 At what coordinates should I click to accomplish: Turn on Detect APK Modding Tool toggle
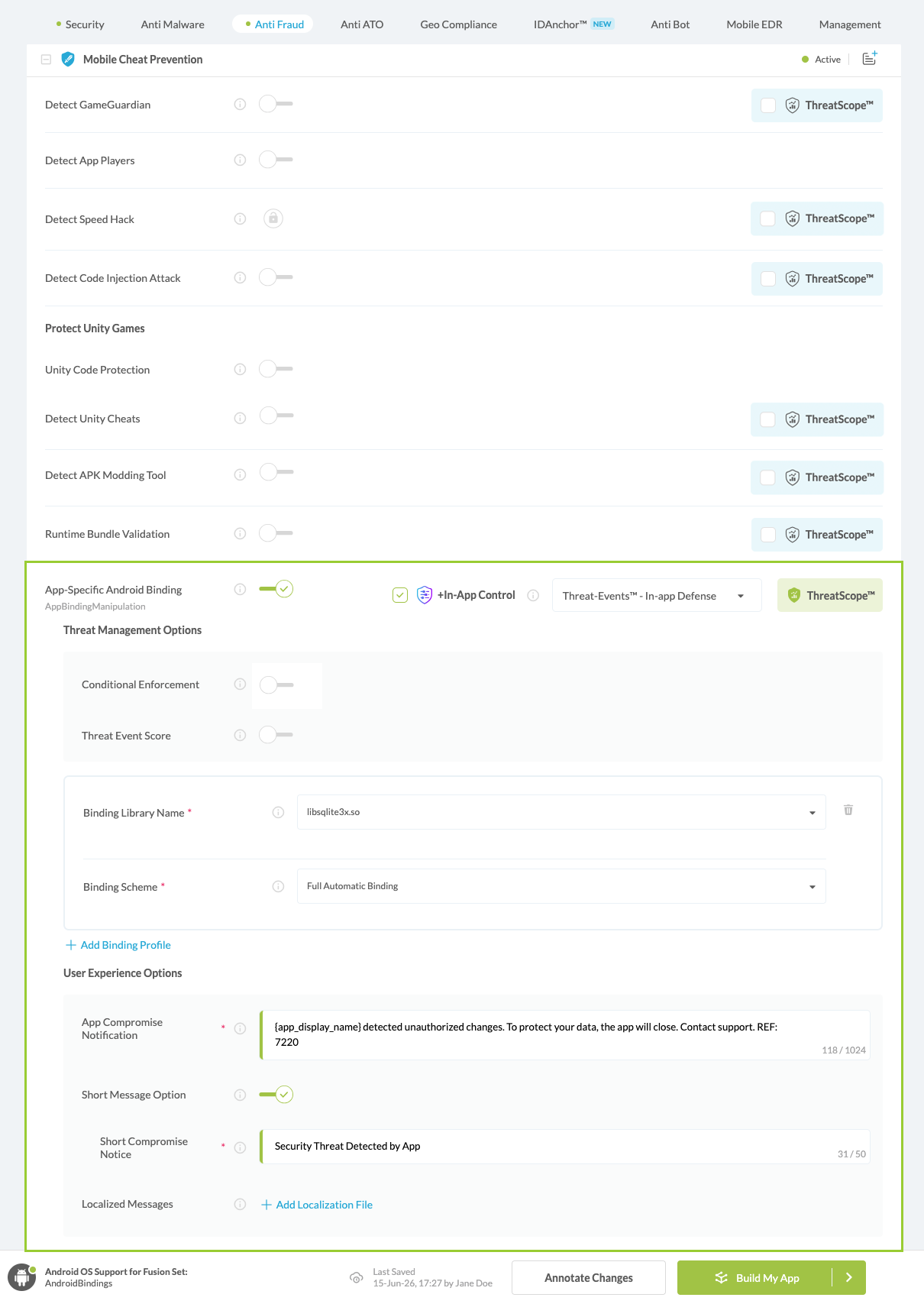pos(276,472)
